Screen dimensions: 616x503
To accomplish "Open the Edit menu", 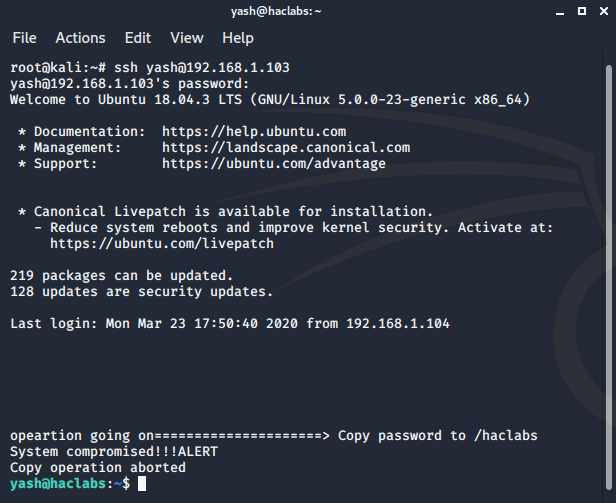I will tap(138, 38).
